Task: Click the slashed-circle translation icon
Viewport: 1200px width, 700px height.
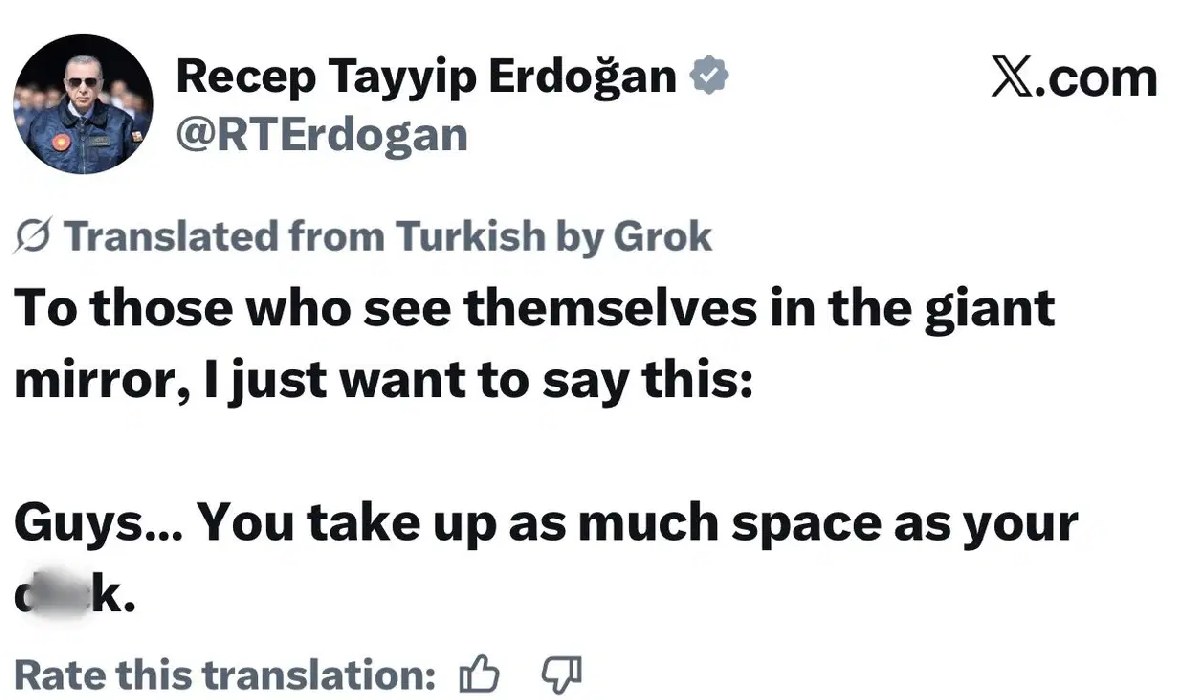Action: click(x=36, y=238)
